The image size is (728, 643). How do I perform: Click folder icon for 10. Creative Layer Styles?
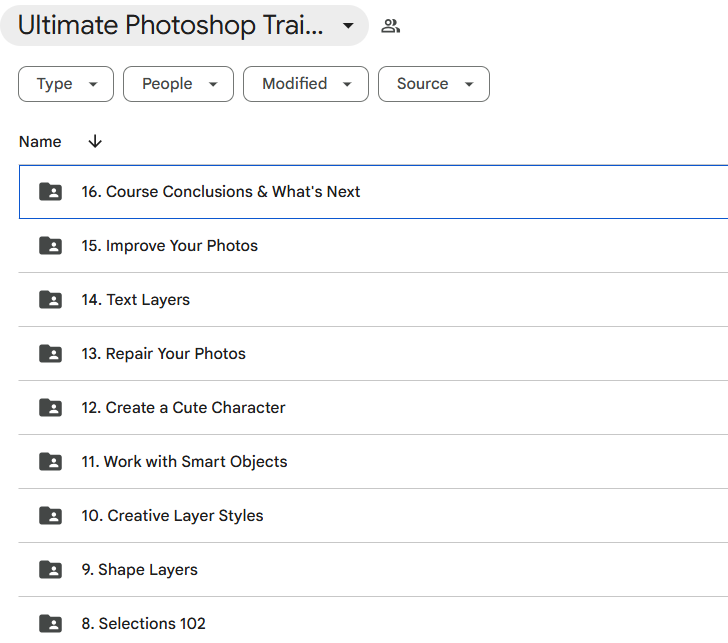coord(51,515)
